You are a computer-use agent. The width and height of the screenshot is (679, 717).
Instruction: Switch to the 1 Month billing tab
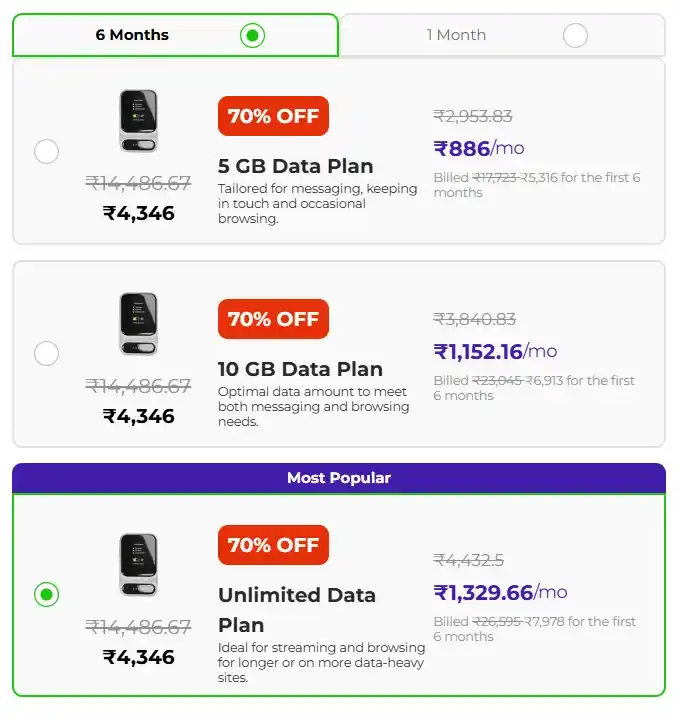point(500,35)
